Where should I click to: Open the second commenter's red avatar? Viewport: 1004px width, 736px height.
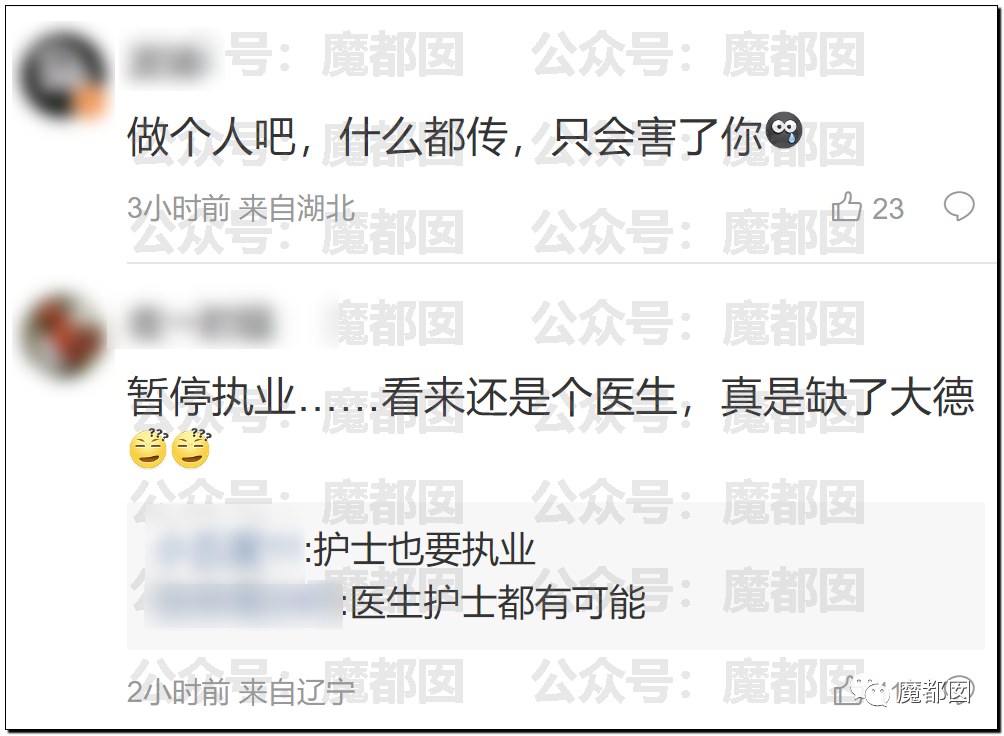(62, 335)
